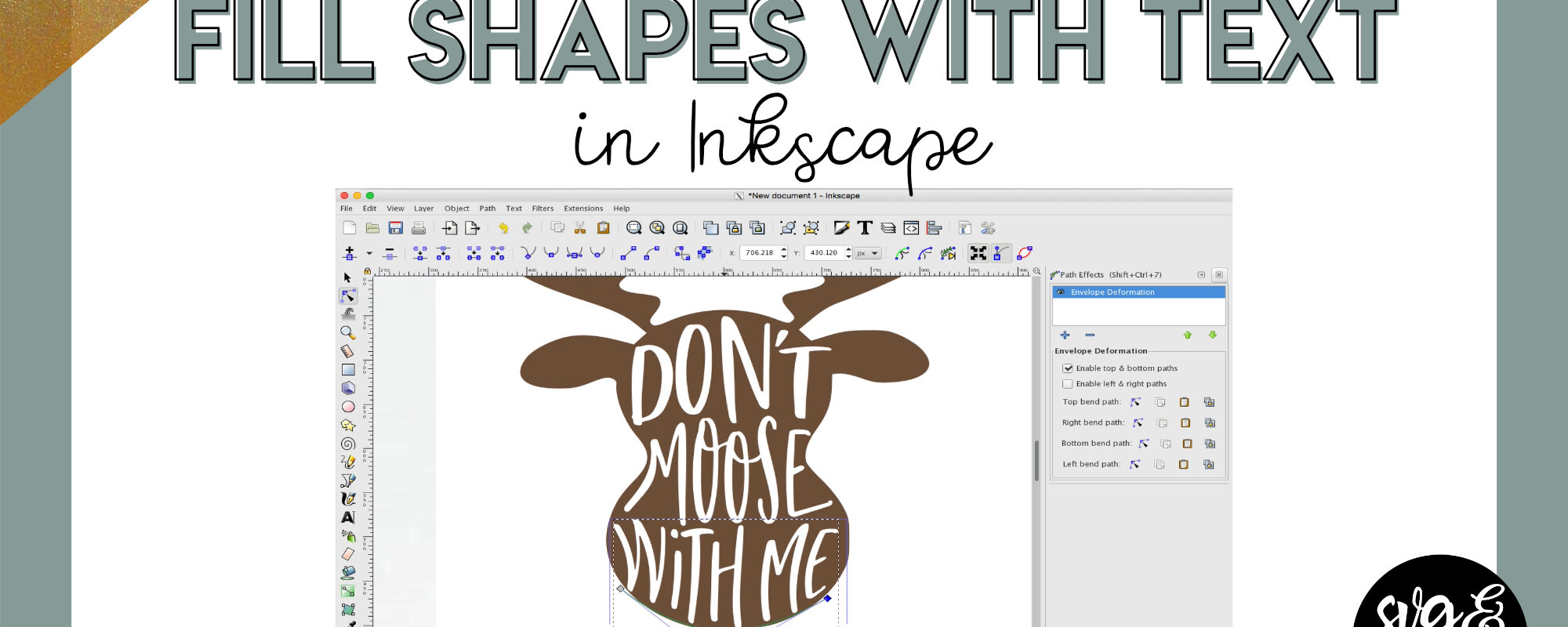Click the canvas vertical scrollbar
The height and width of the screenshot is (627, 1568).
(1036, 461)
